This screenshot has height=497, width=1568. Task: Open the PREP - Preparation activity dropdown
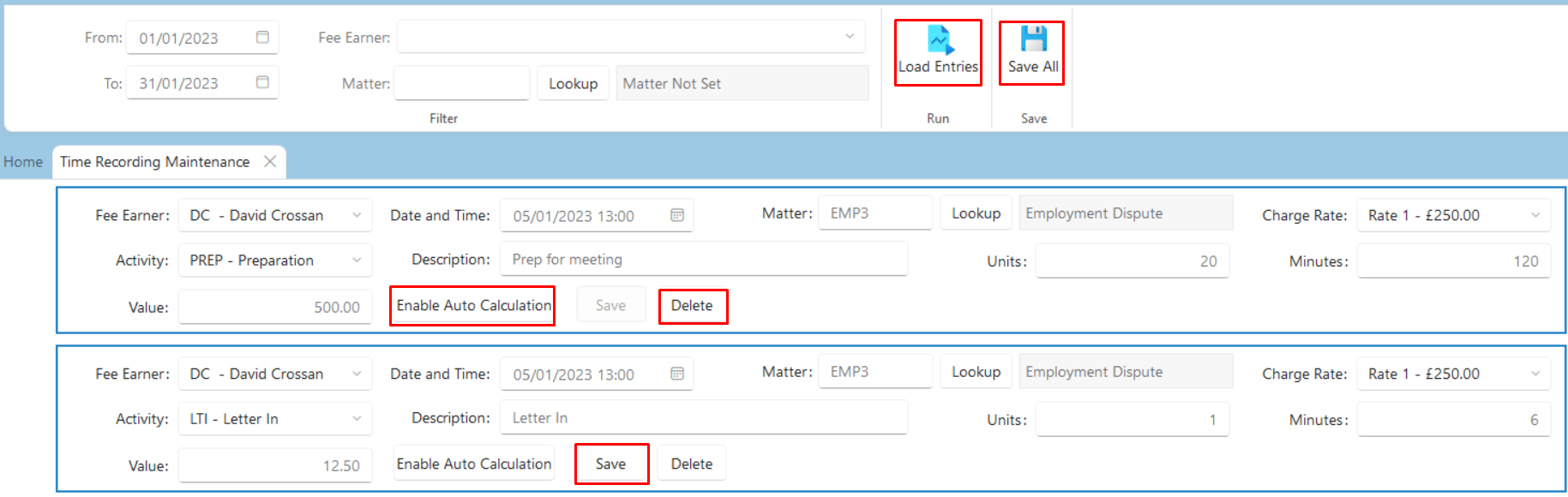point(275,260)
